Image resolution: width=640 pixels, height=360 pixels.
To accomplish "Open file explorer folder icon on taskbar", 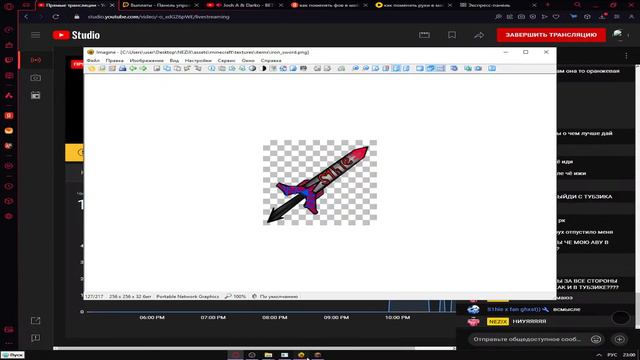I will tap(268, 355).
